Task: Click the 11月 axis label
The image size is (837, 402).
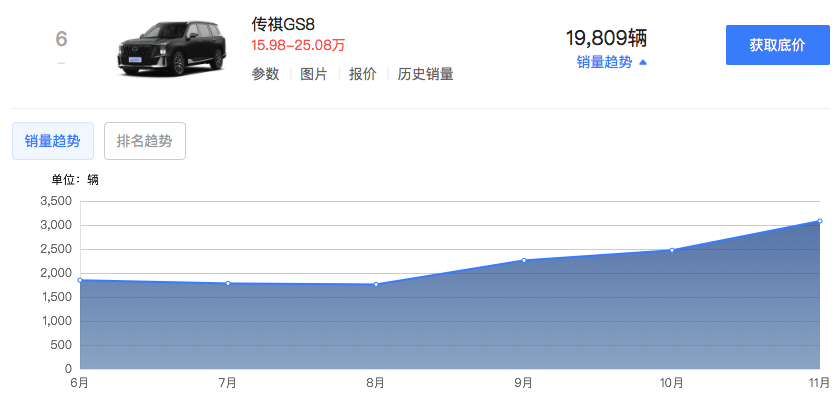Action: point(819,383)
